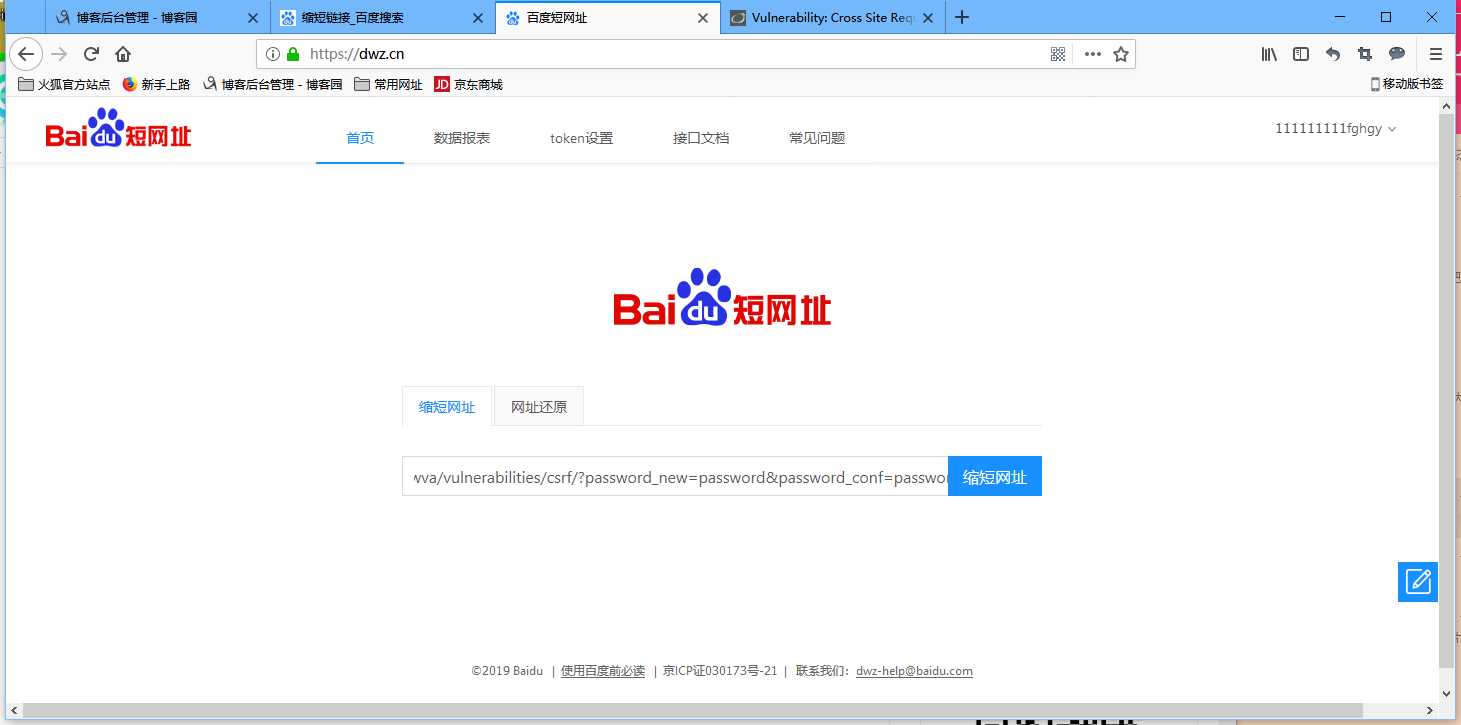Open a new tab with the plus button
Screen dimensions: 1461x725
962,17
